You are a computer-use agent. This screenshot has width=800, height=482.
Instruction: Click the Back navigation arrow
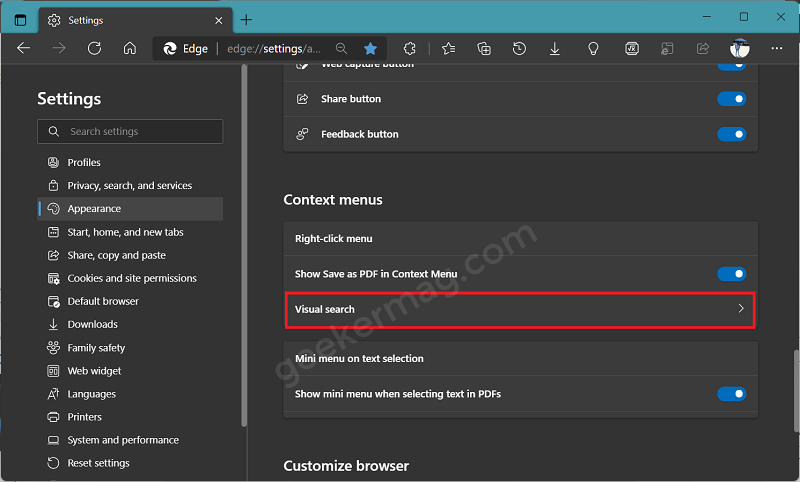[23, 48]
